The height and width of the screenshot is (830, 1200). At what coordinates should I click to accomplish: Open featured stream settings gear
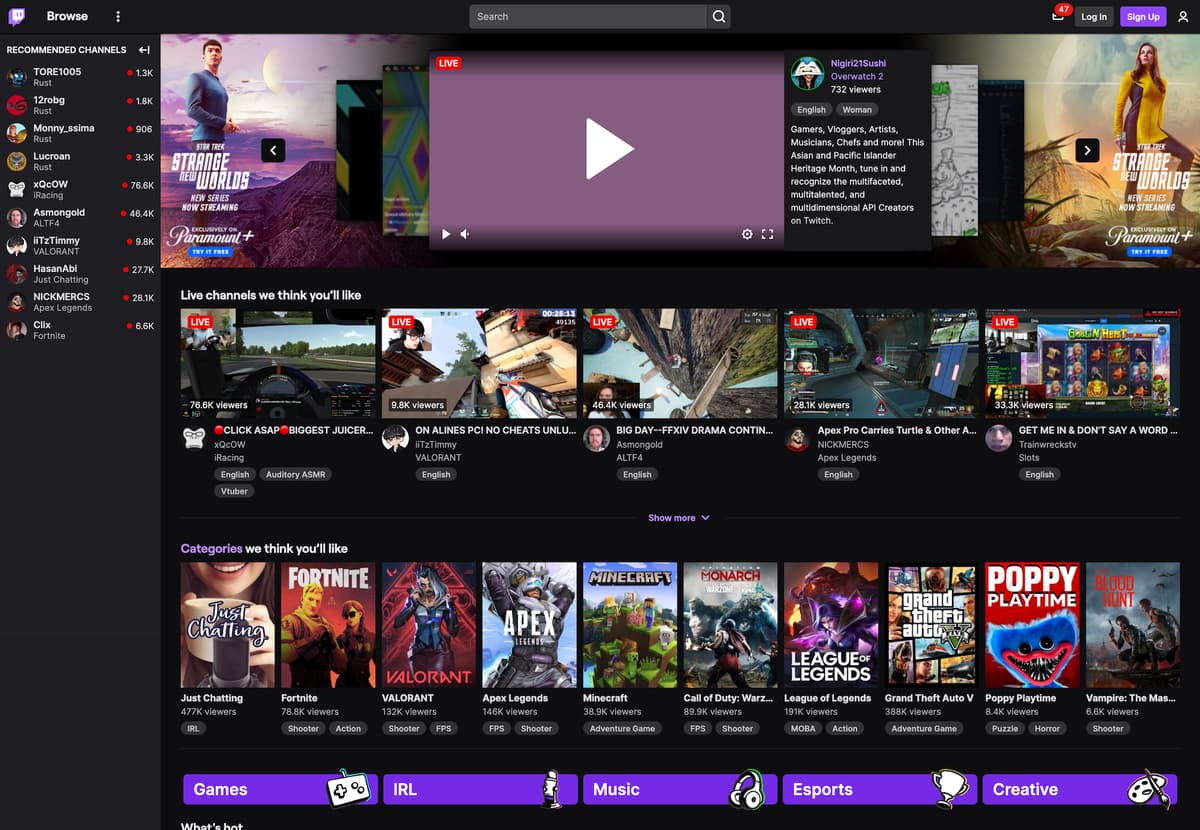pos(747,234)
